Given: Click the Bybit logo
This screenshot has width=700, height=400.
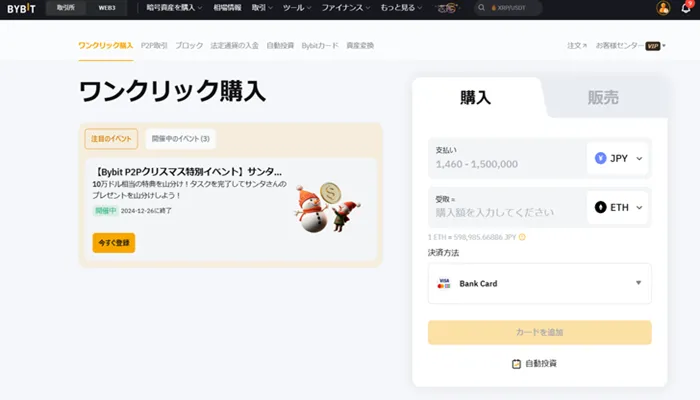Looking at the screenshot, I should (21, 8).
